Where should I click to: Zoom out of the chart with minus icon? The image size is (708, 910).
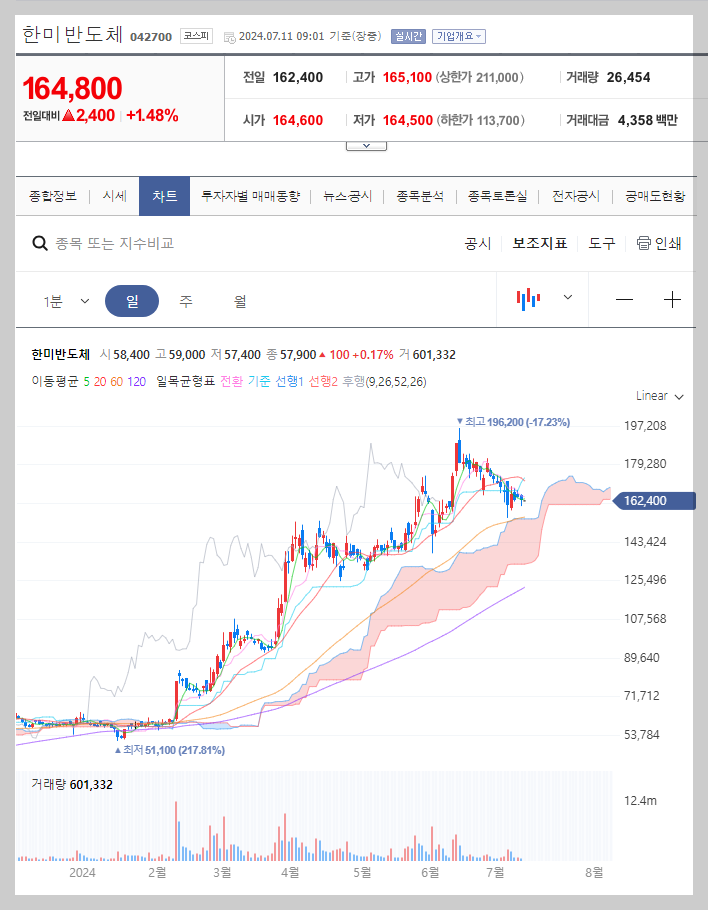(624, 298)
